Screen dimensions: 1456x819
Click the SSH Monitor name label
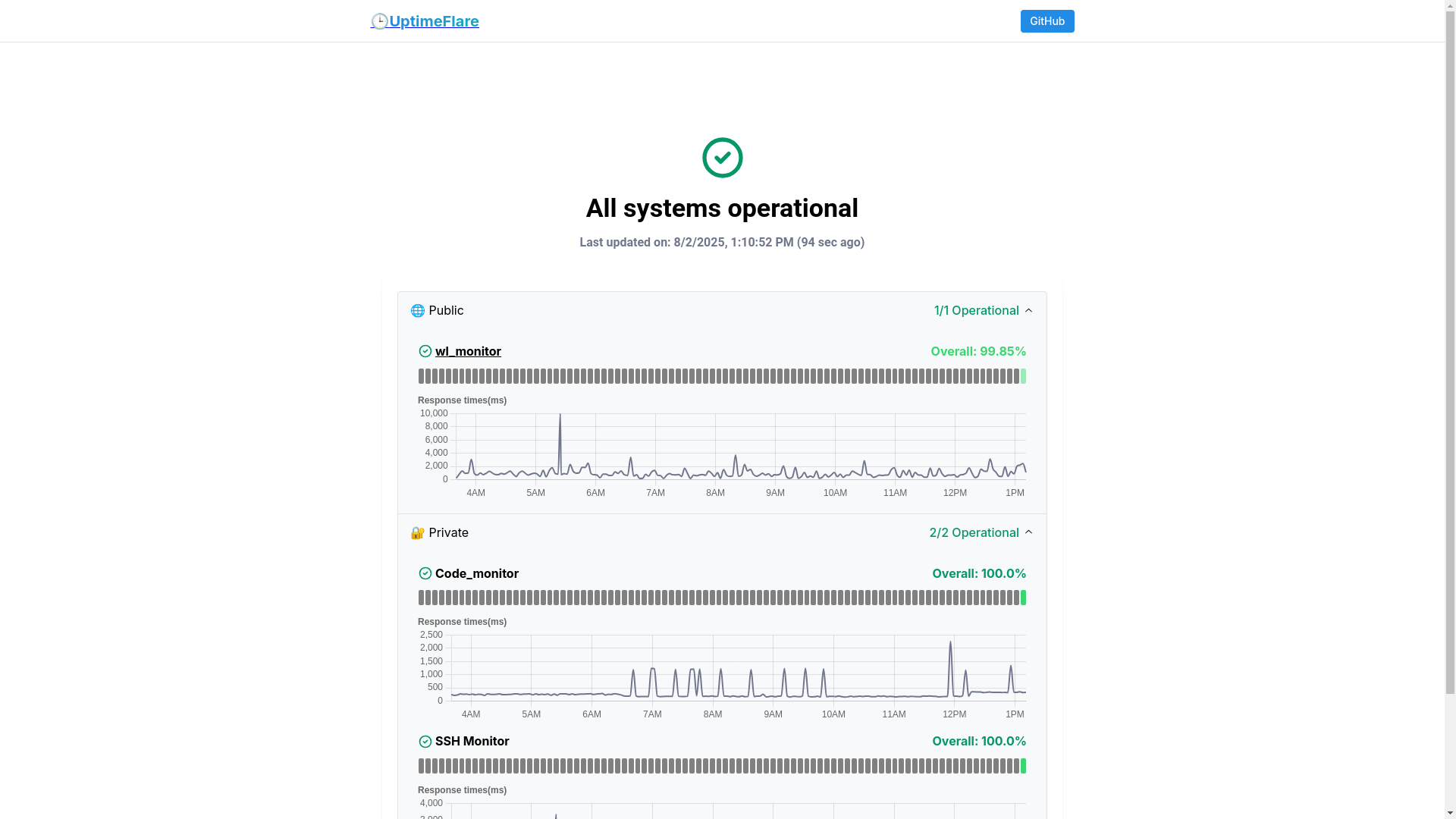(472, 741)
